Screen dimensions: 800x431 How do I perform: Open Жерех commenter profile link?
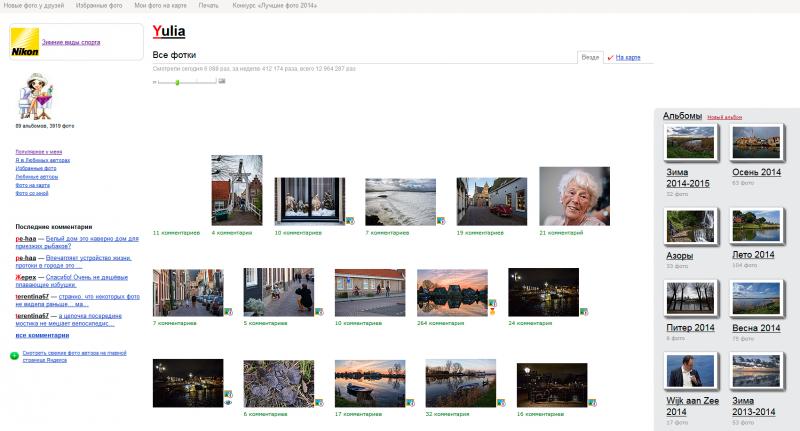[x=26, y=277]
